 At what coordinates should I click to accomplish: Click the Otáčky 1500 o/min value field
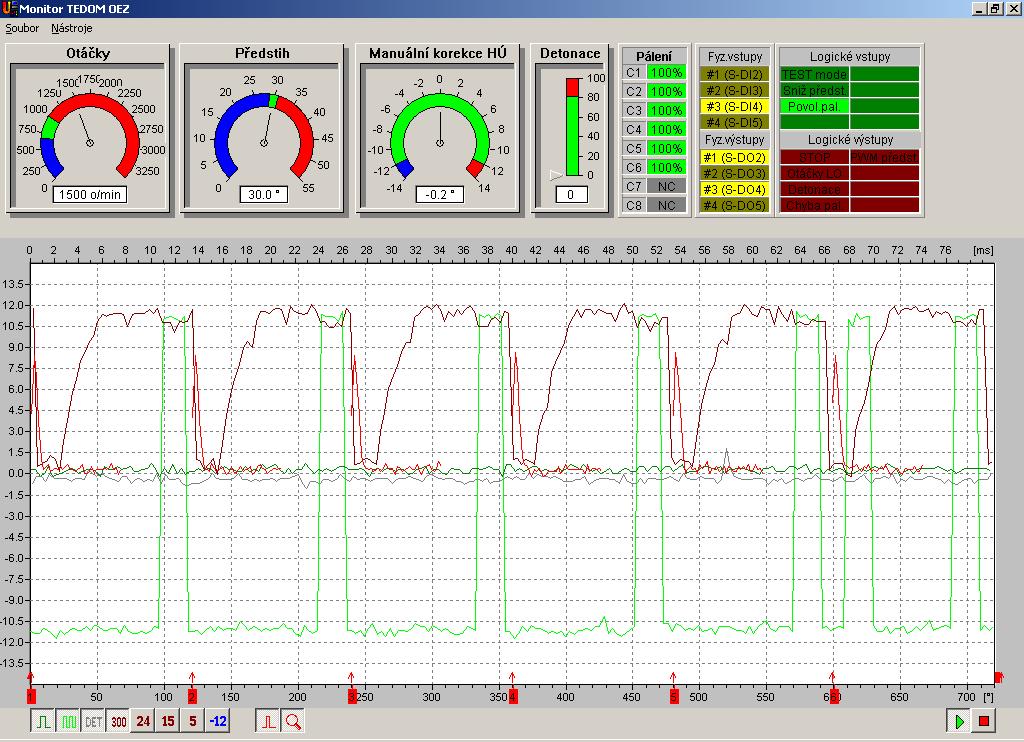[x=90, y=194]
